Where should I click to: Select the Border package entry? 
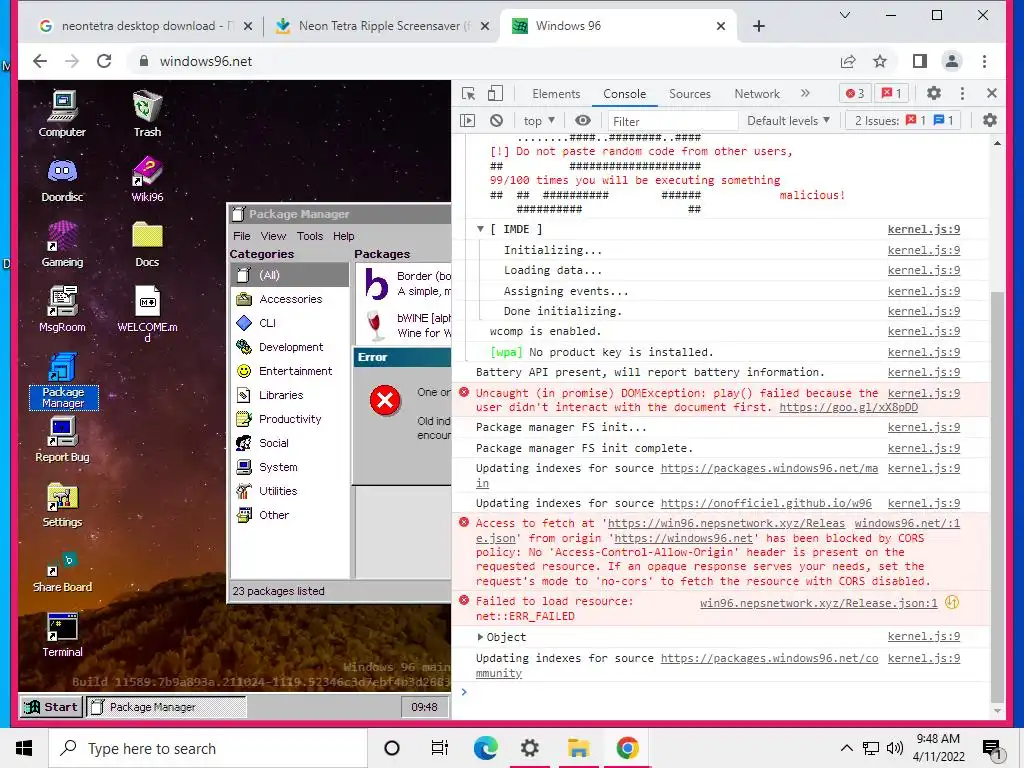click(404, 283)
